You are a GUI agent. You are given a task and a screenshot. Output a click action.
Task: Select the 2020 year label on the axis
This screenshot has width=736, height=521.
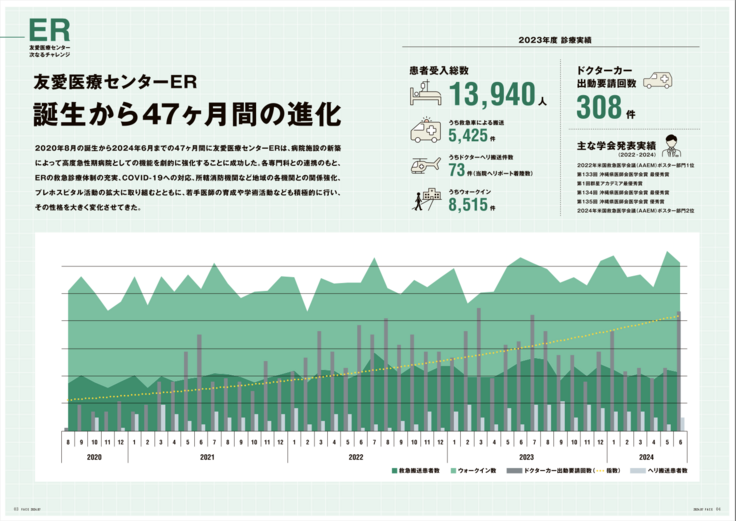(x=93, y=456)
